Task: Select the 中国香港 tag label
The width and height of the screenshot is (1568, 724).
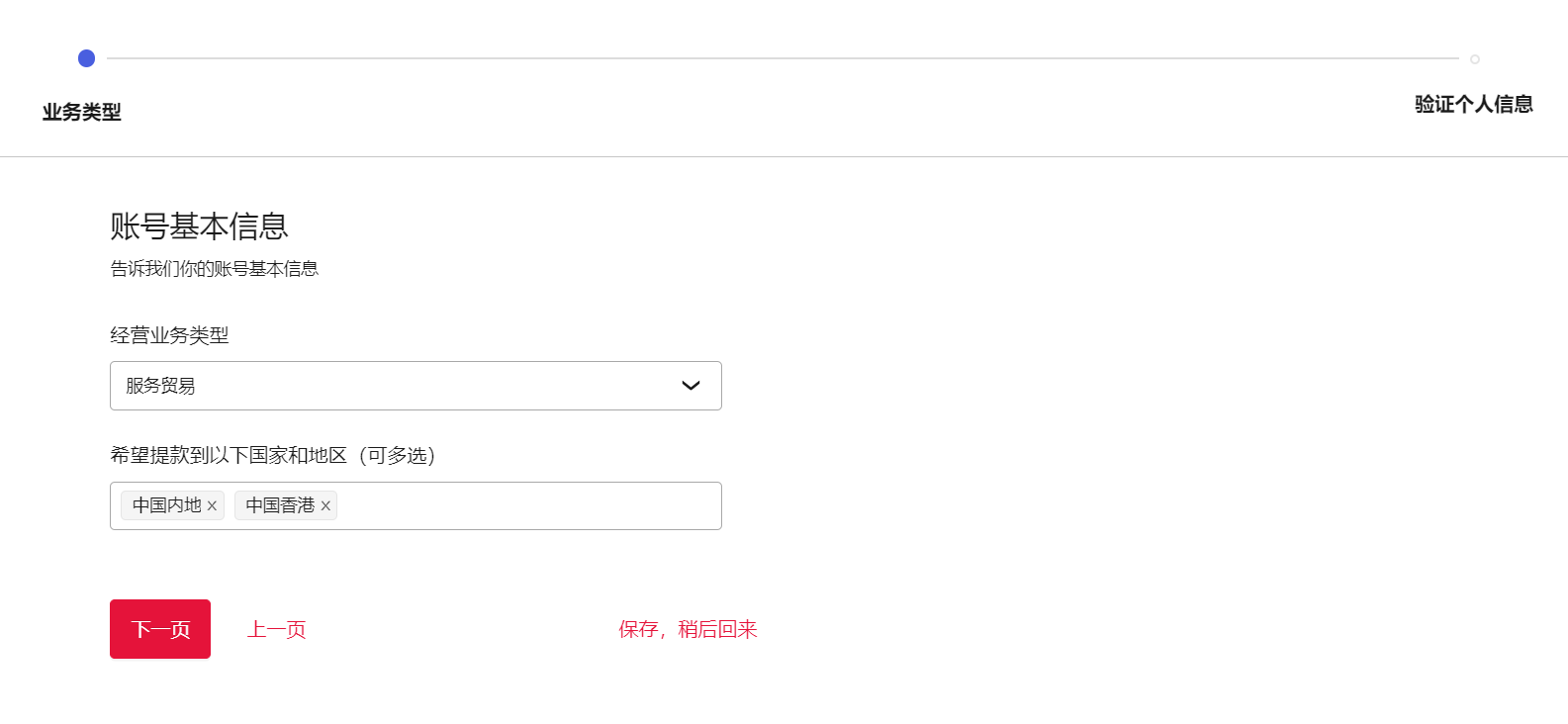Action: tap(280, 505)
